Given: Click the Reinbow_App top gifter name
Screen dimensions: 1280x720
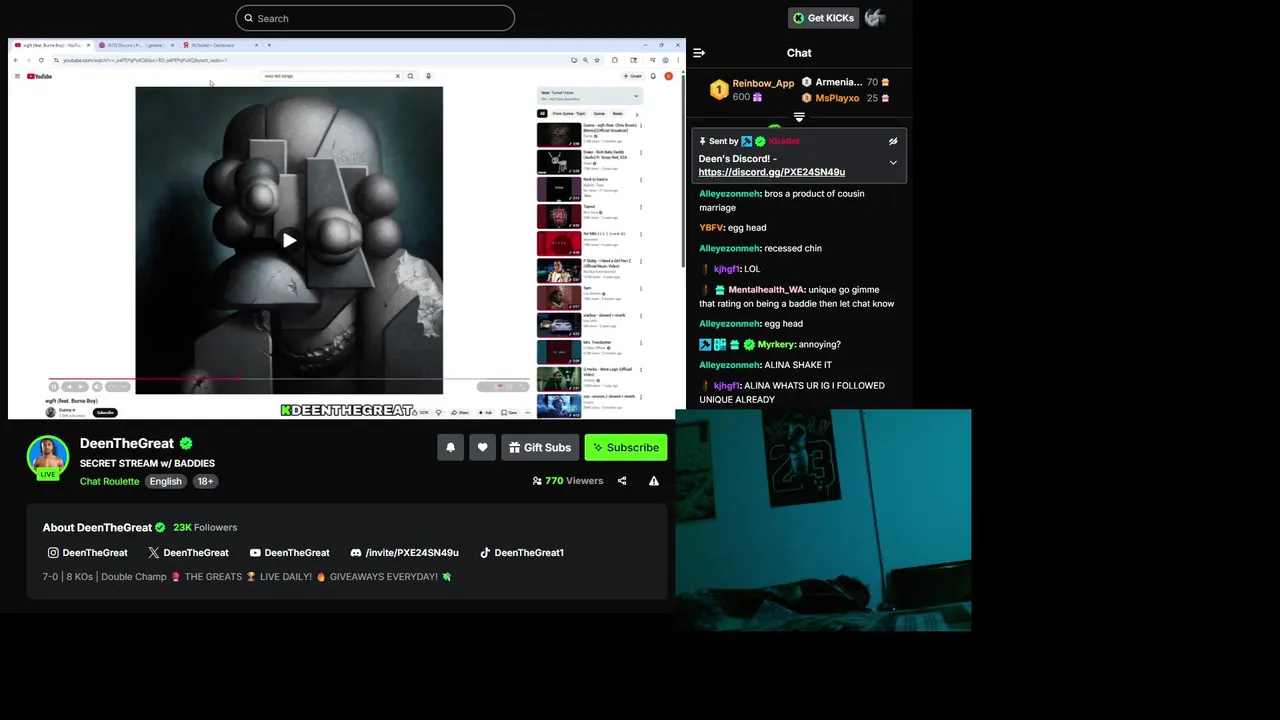Looking at the screenshot, I should [x=763, y=83].
